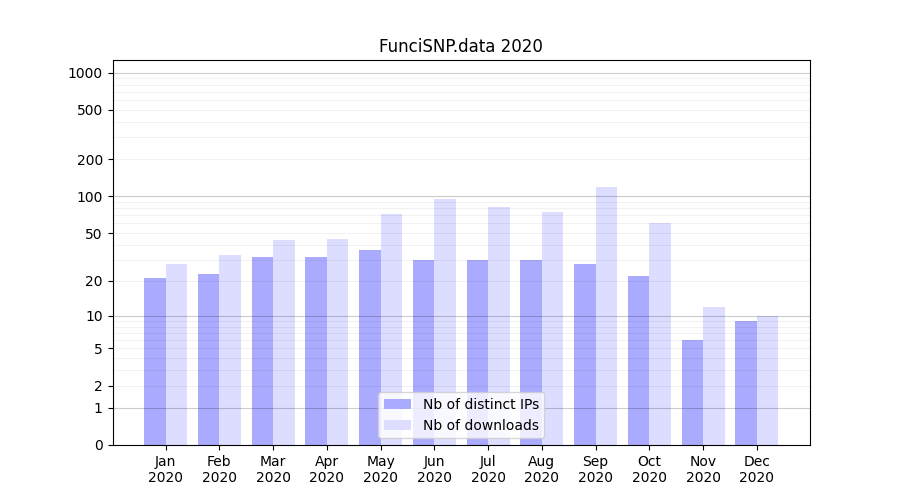
Task: Click the Aug 2020 x-axis label
Action: 541,469
